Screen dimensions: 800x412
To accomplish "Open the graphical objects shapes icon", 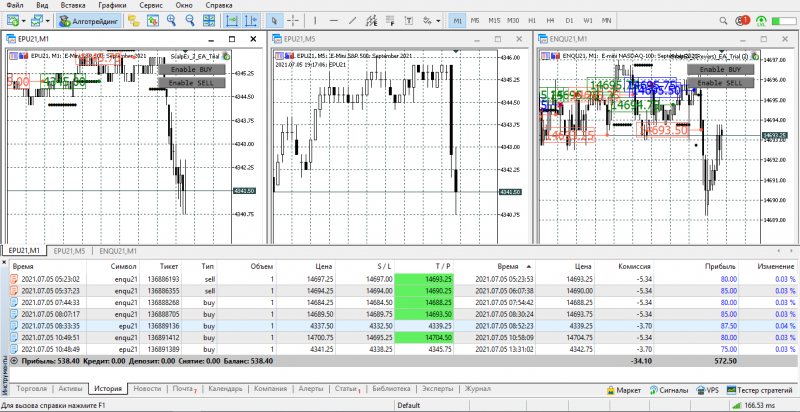I will 427,21.
